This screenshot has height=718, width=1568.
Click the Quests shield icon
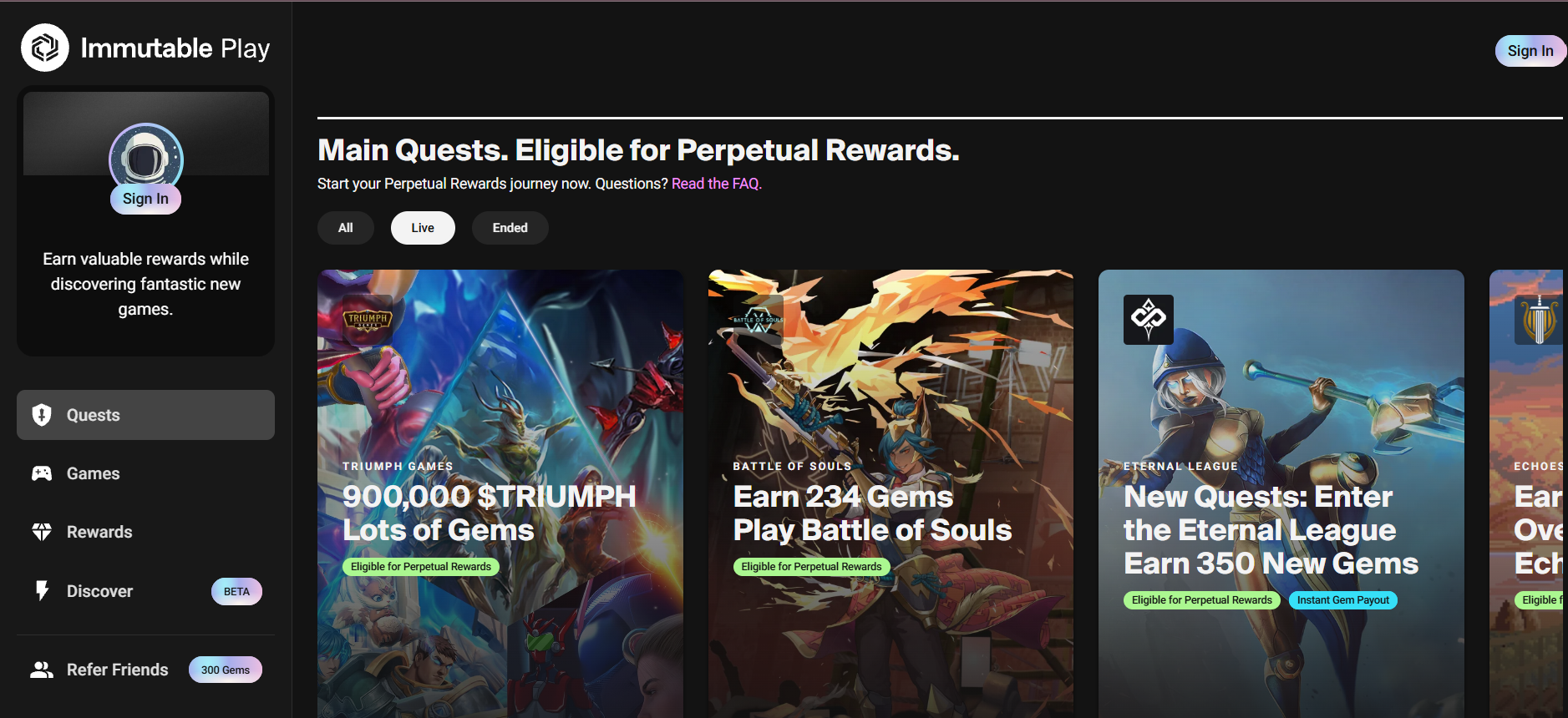point(42,415)
